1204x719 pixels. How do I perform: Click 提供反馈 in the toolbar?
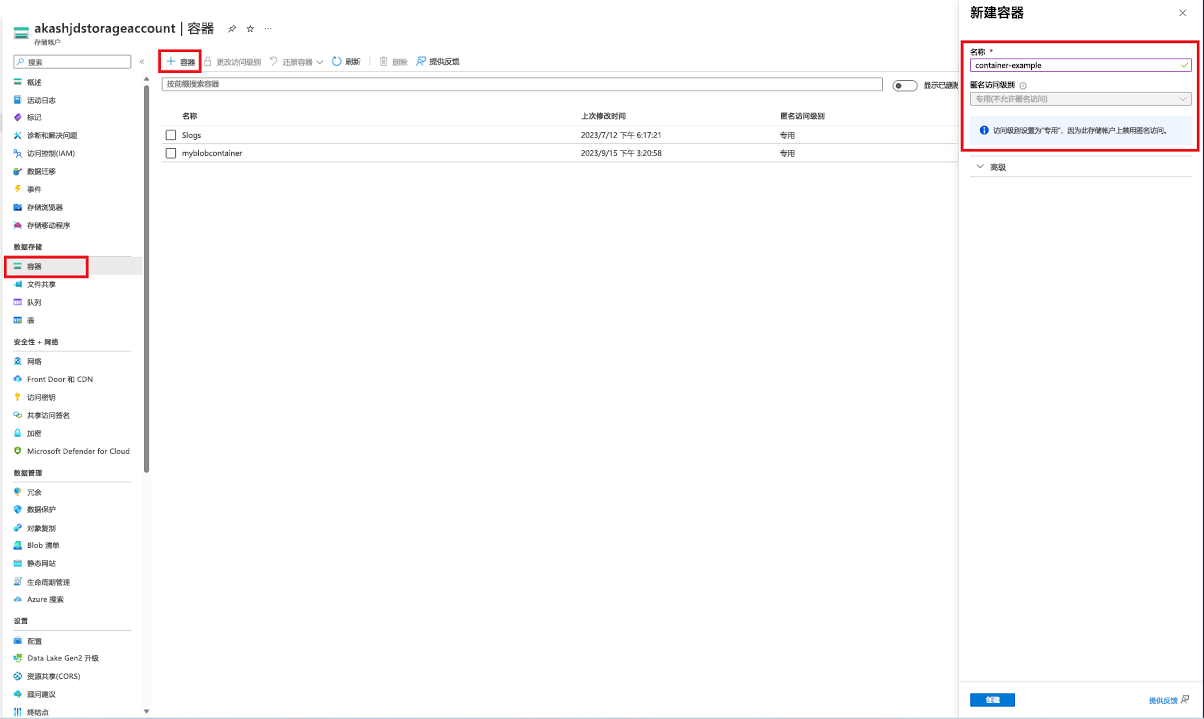pos(438,62)
